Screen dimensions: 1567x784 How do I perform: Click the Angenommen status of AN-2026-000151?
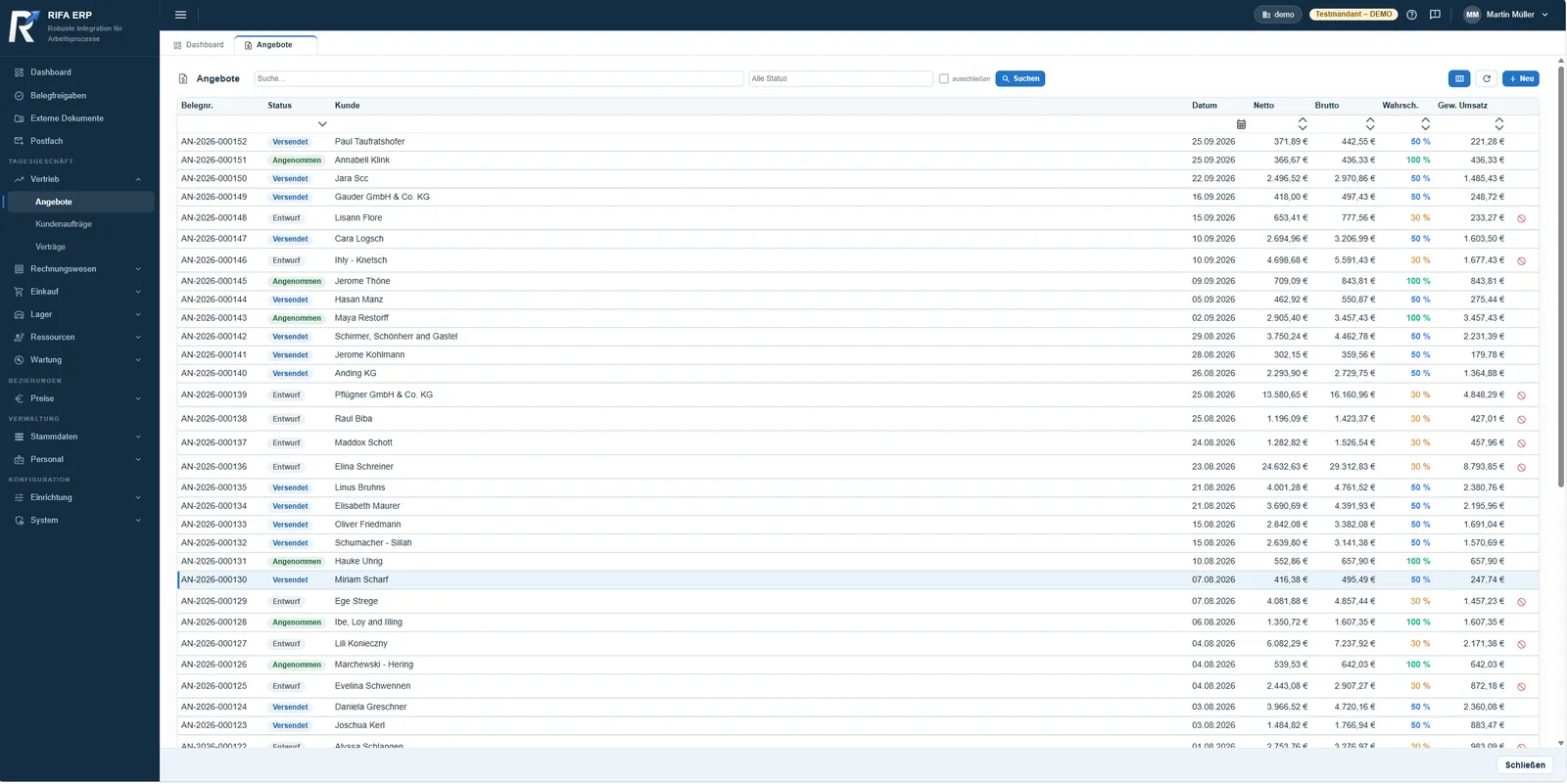tap(297, 161)
